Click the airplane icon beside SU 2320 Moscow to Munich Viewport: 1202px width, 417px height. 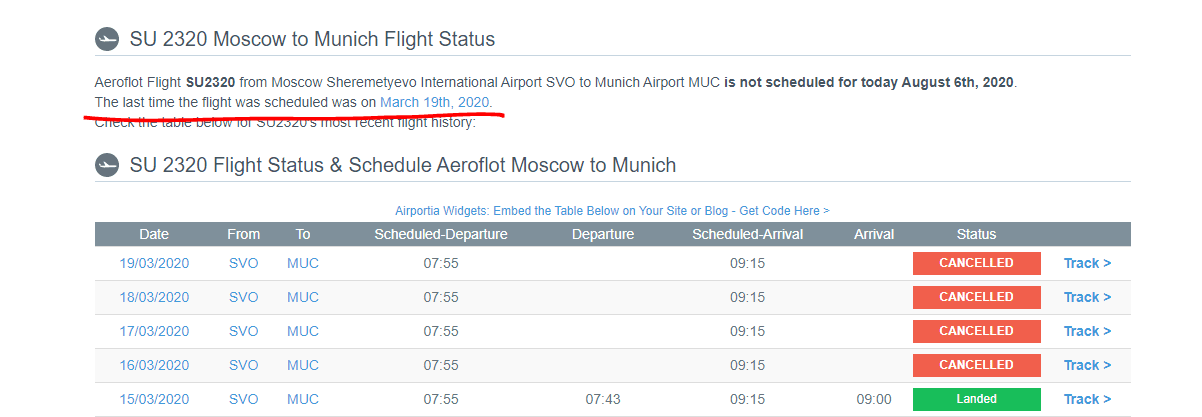point(107,40)
